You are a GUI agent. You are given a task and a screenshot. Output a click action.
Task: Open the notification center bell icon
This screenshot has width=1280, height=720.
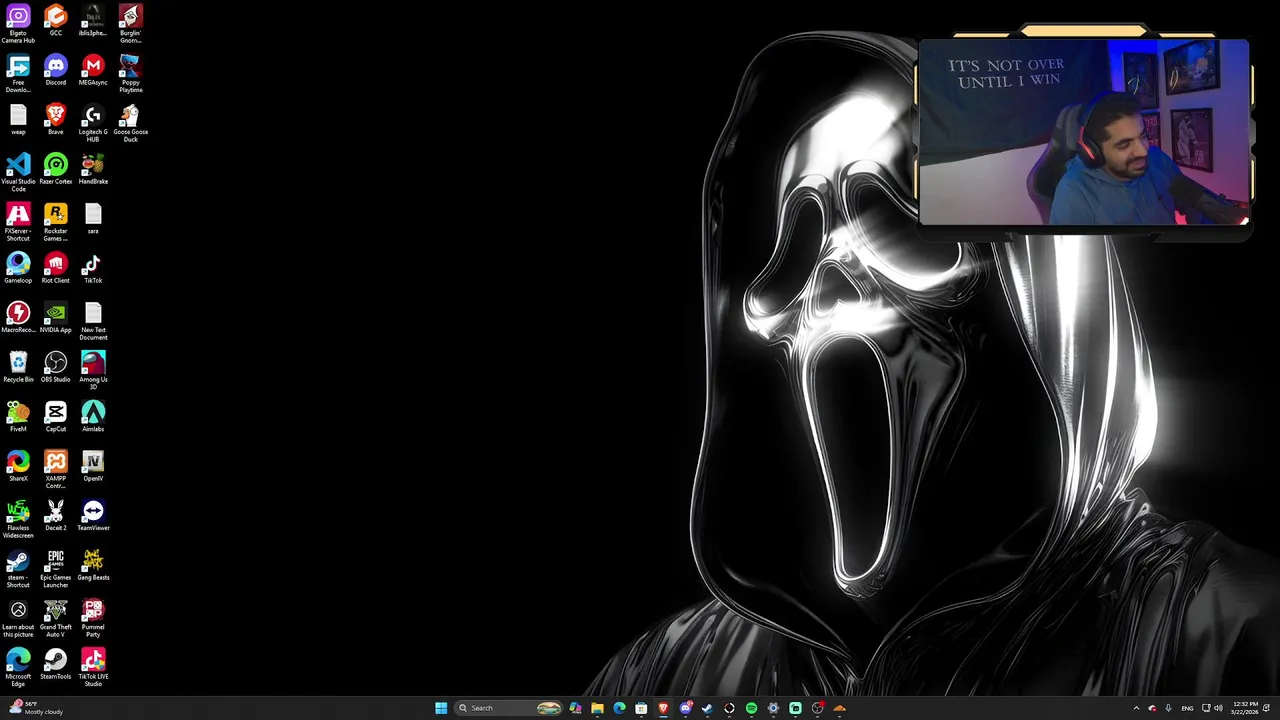(x=1267, y=708)
